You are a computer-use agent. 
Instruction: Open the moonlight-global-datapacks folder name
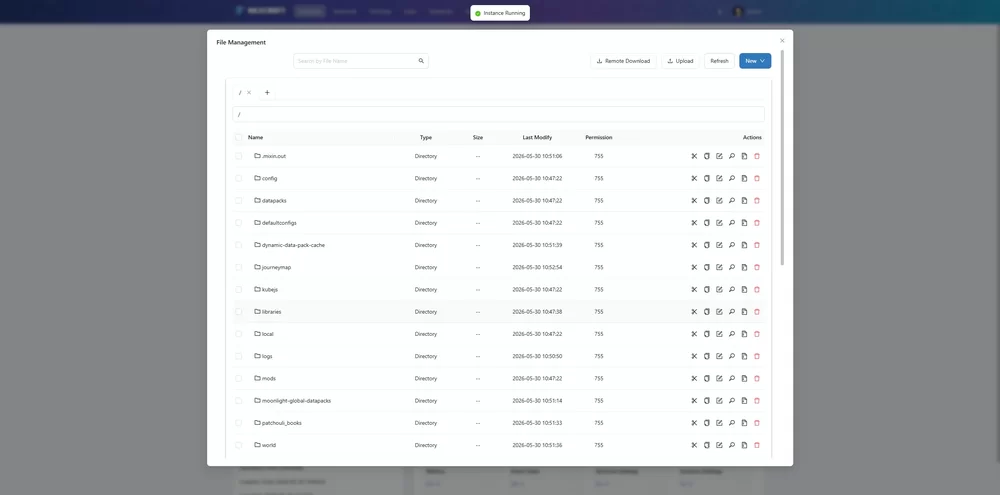coord(297,401)
